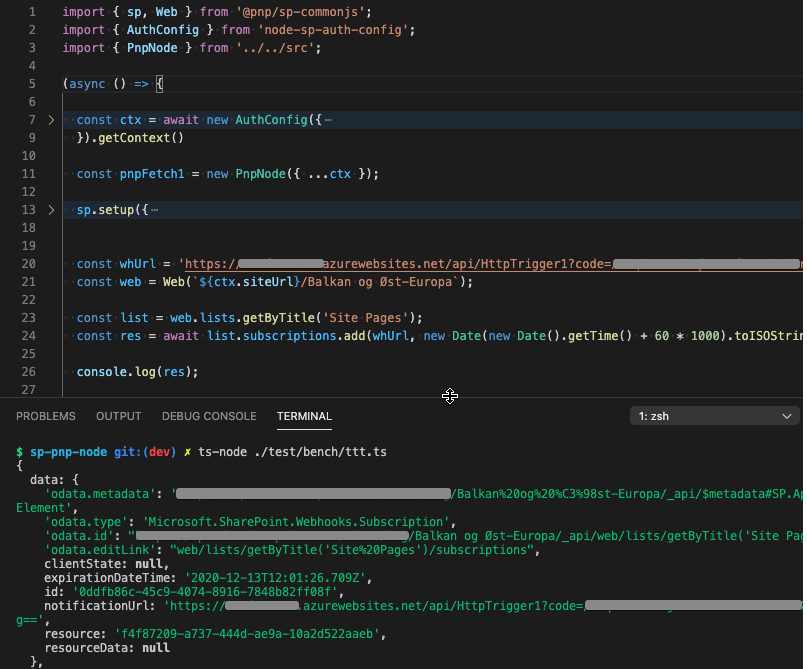Click 'odata.metadata' key in terminal output

click(x=100, y=494)
